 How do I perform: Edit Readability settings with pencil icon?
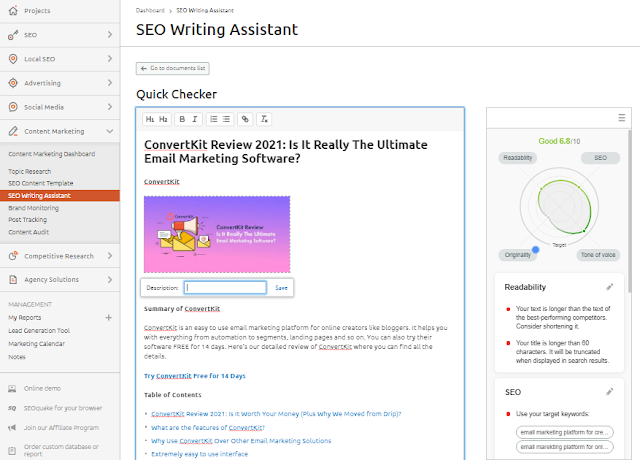[x=609, y=287]
